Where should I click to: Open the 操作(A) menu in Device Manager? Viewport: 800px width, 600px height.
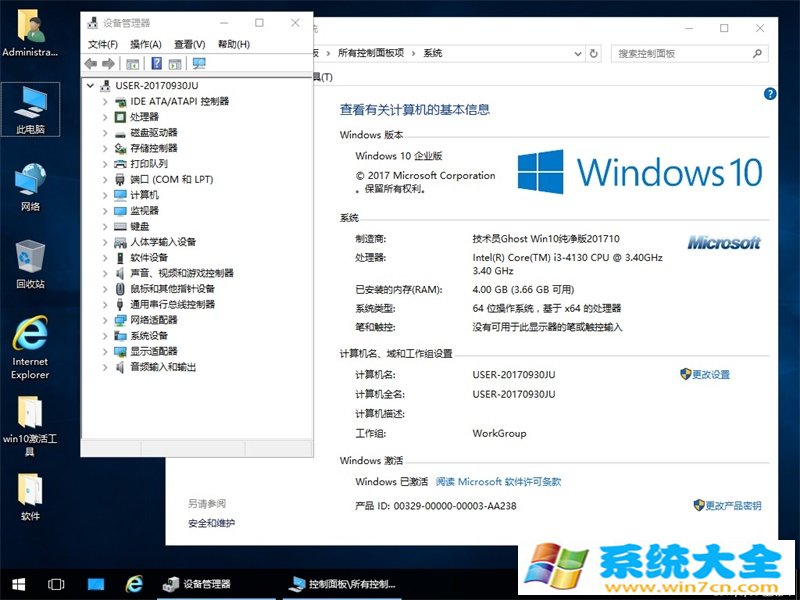(x=146, y=44)
